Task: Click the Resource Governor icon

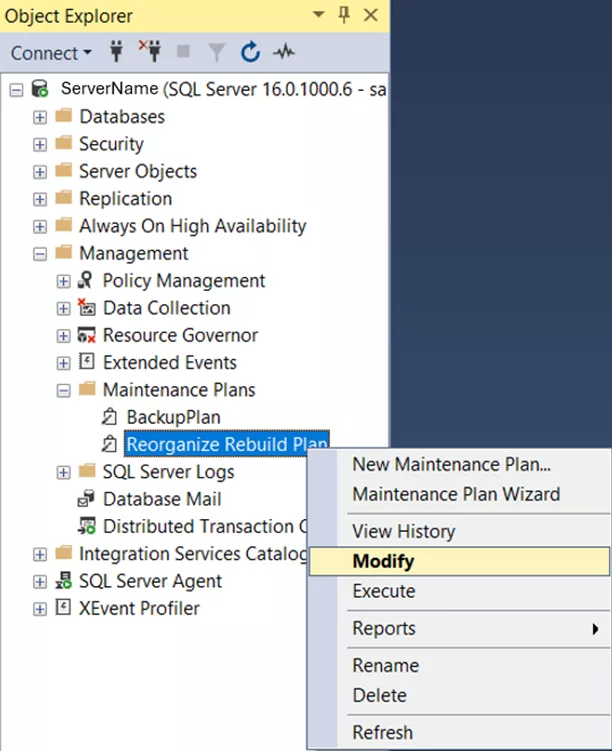Action: pos(87,334)
